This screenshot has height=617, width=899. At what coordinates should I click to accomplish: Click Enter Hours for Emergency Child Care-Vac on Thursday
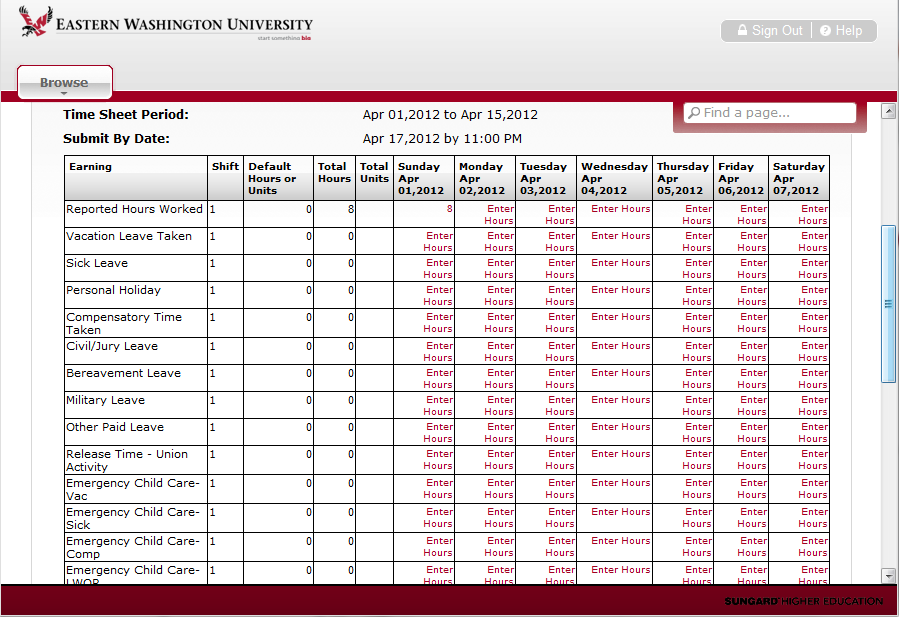697,489
